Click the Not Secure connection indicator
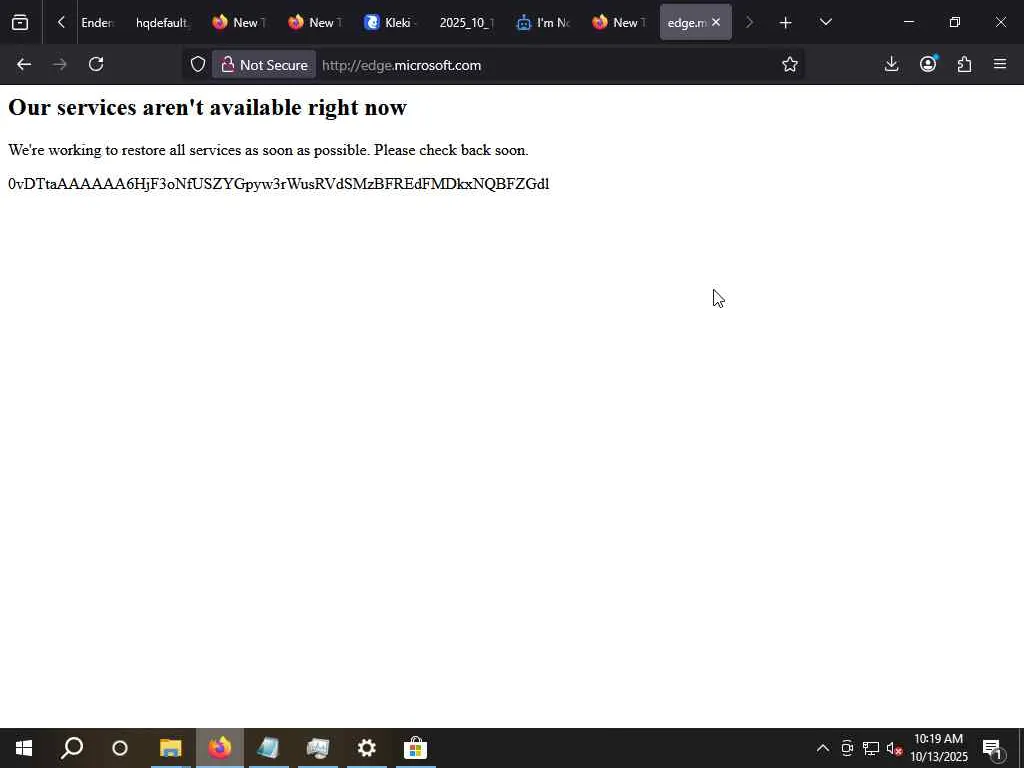Viewport: 1024px width, 768px height. pyautogui.click(x=264, y=65)
